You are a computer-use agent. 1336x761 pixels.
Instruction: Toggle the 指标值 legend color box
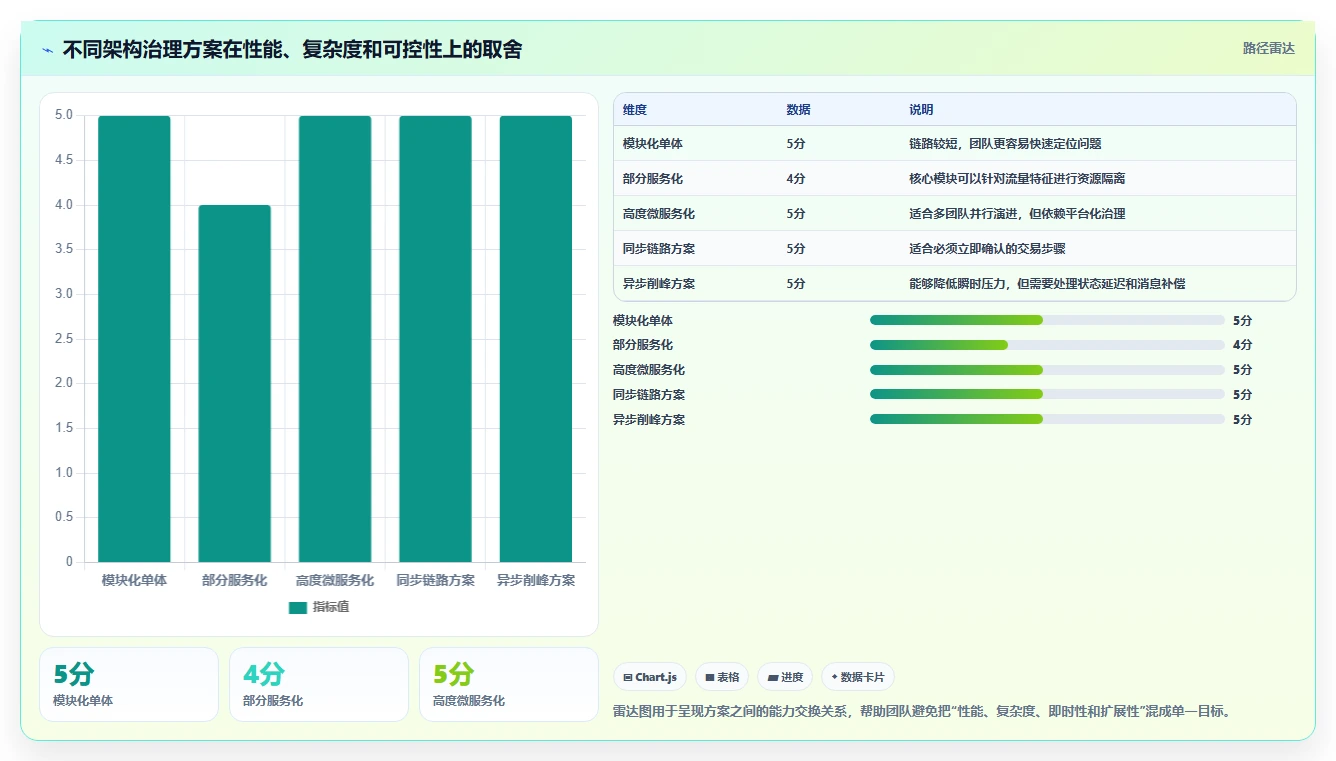pyautogui.click(x=297, y=607)
